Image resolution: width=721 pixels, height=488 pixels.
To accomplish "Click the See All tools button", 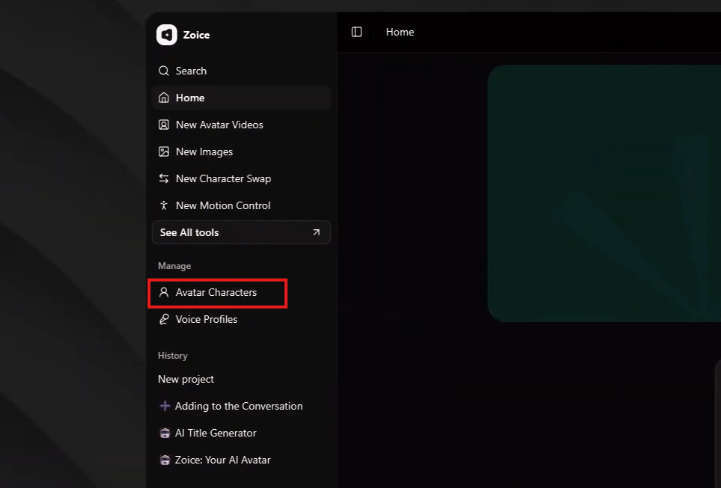I will click(241, 232).
